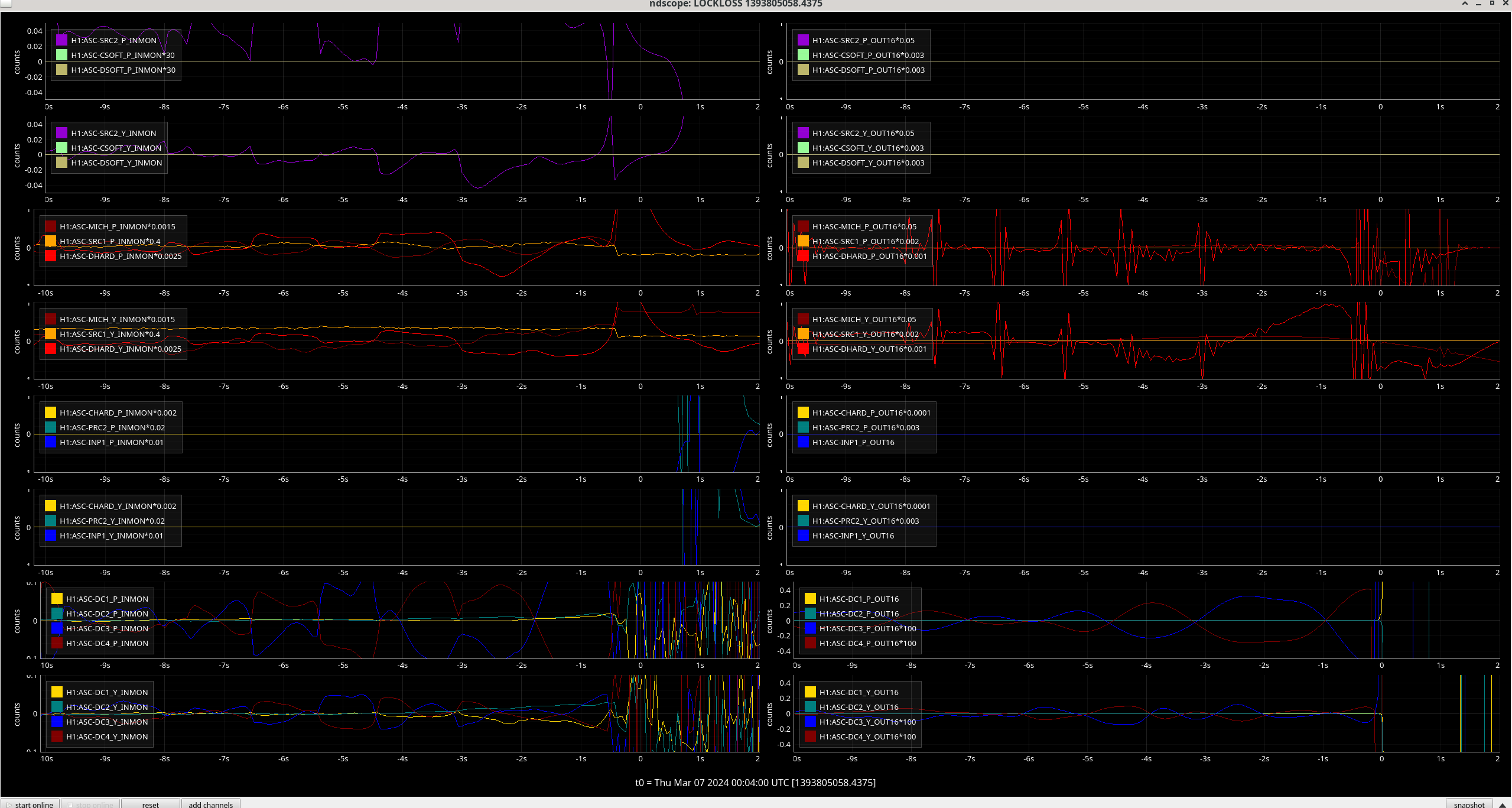Select the H1:ASC-DC3_P_OUT16*100 legend label
The height and width of the screenshot is (808, 1512).
pos(867,628)
